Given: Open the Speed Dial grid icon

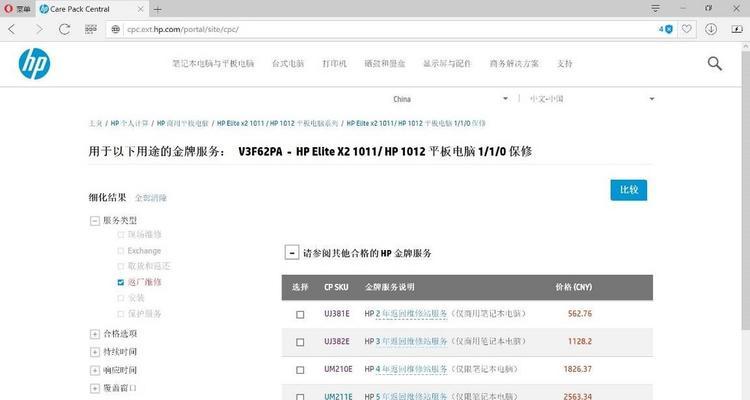Looking at the screenshot, I should pos(91,29).
